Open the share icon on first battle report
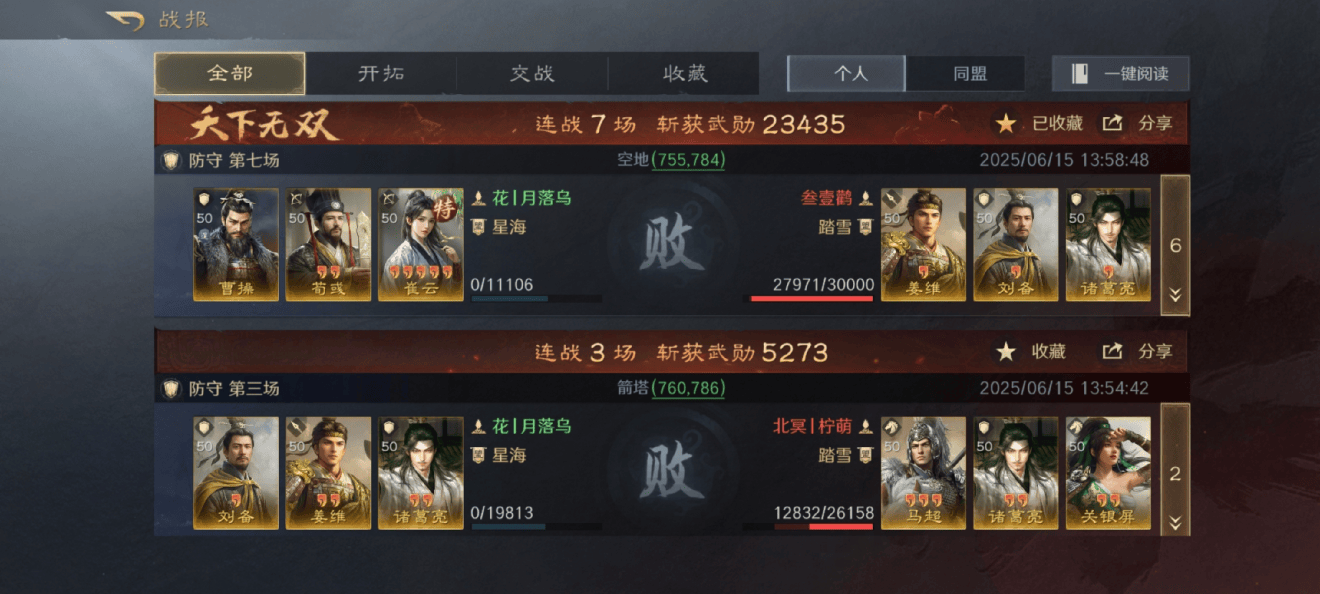 (1112, 124)
